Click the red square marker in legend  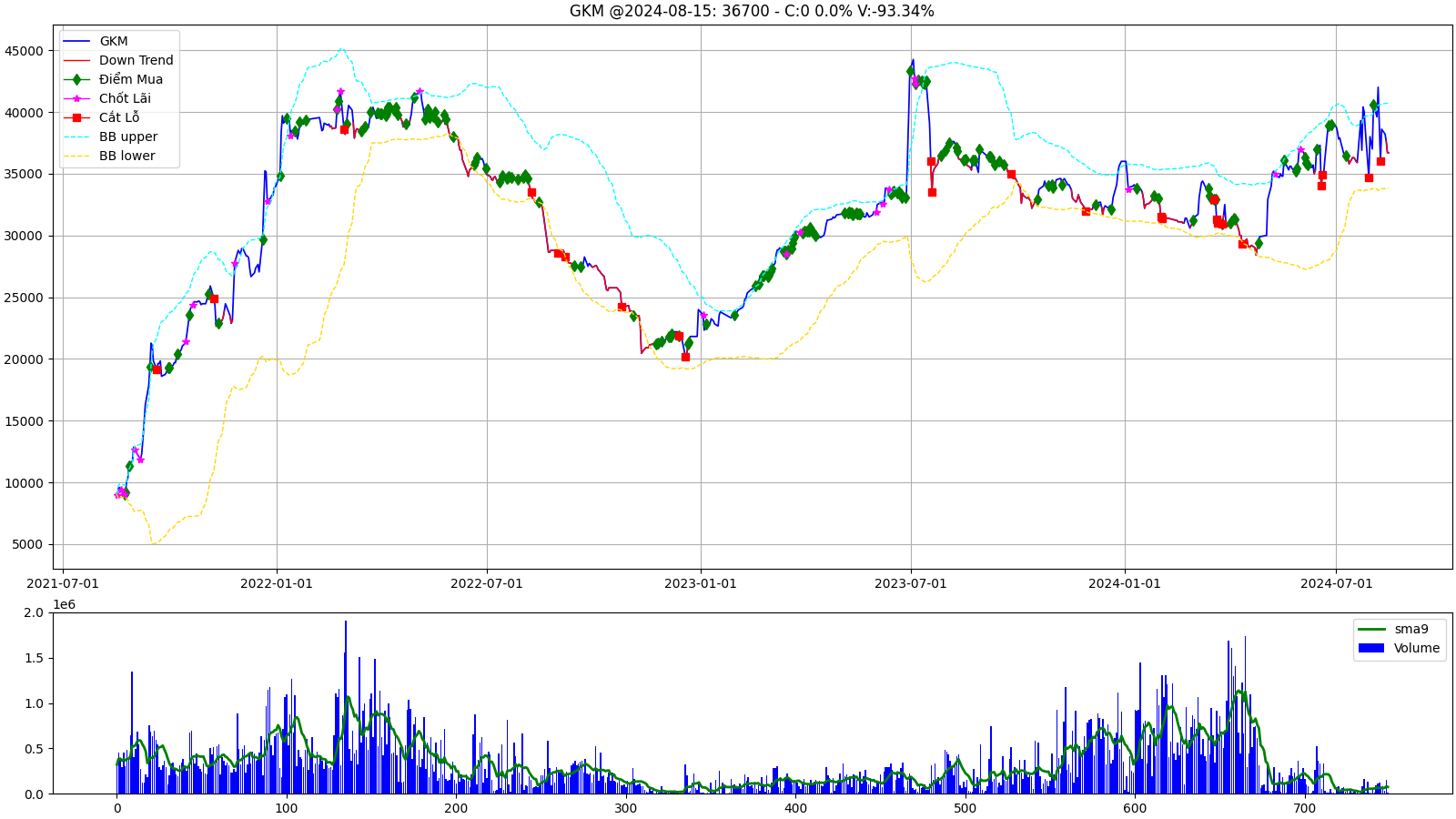click(x=76, y=117)
